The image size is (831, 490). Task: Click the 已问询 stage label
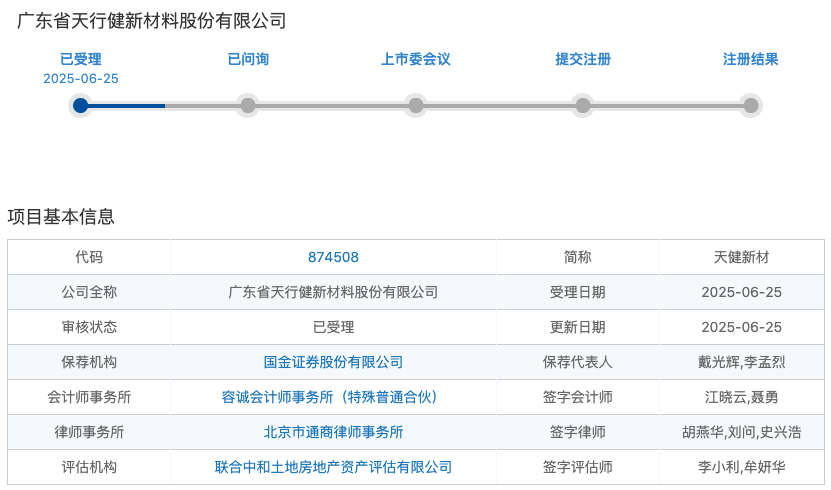pyautogui.click(x=248, y=59)
